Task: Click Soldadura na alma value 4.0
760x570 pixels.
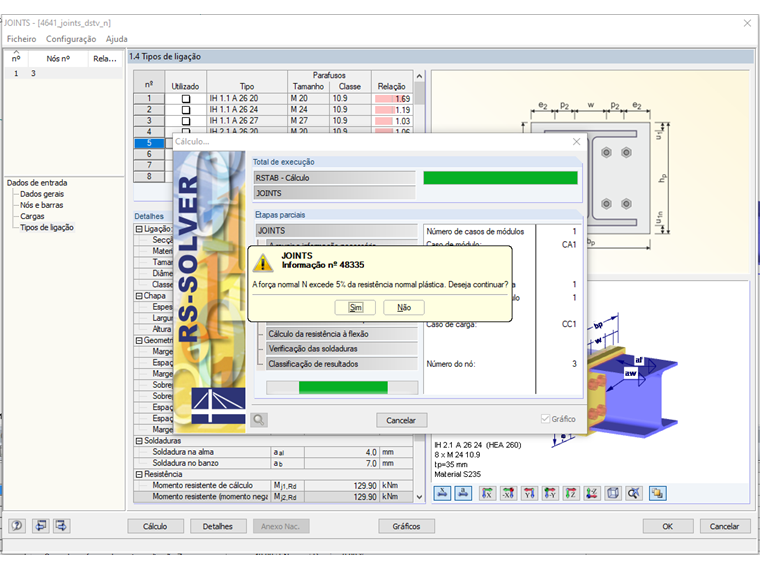Action: (342, 452)
